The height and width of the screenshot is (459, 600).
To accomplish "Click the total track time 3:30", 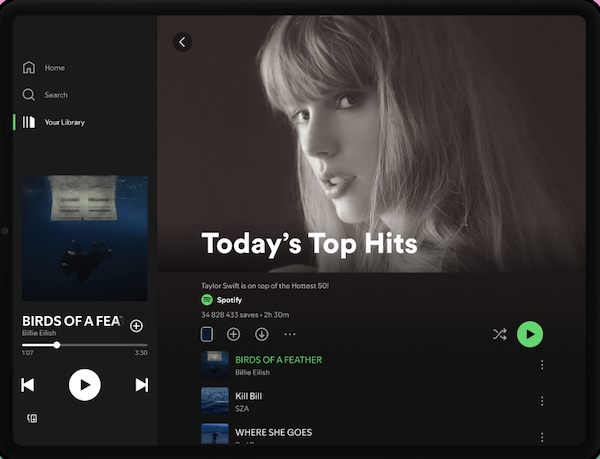I will [x=141, y=353].
